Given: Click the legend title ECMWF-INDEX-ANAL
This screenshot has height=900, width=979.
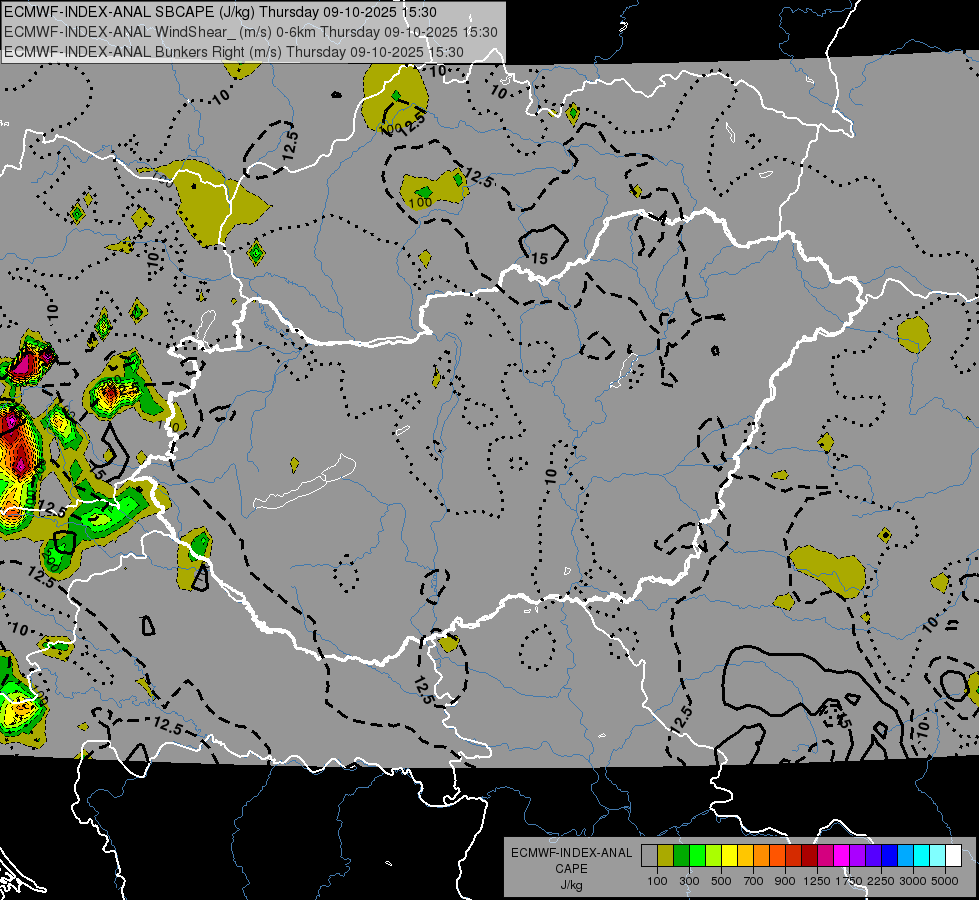Looking at the screenshot, I should coord(571,853).
